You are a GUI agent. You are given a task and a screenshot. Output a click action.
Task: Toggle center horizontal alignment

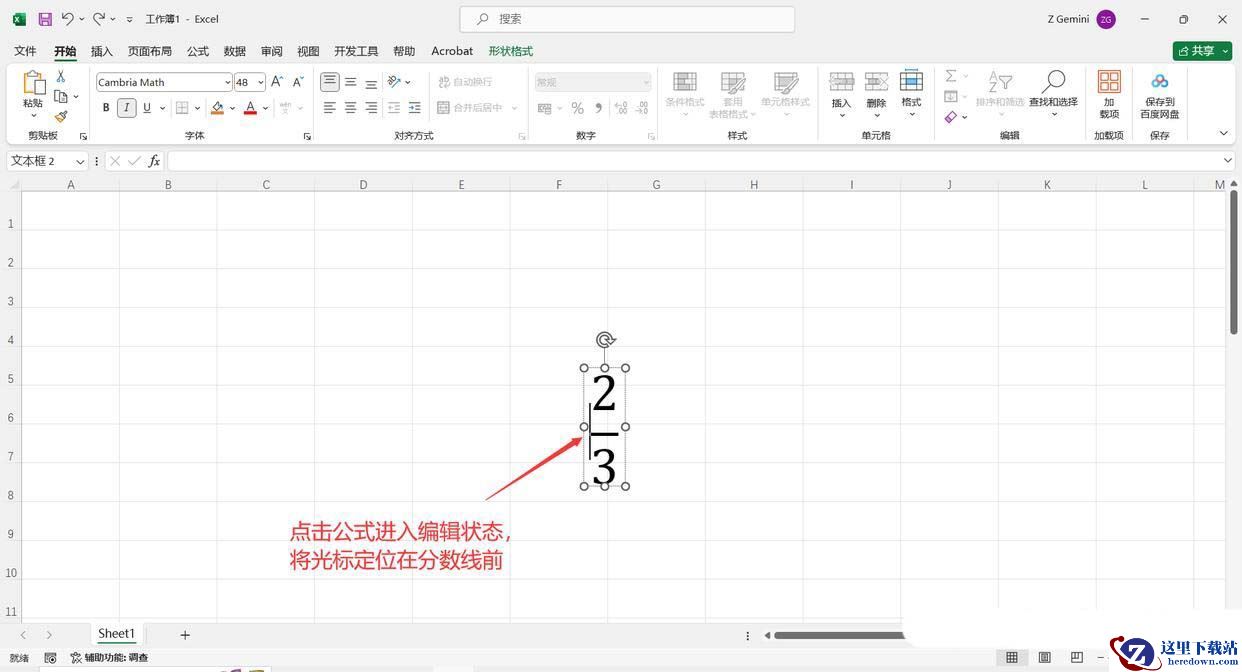point(351,108)
